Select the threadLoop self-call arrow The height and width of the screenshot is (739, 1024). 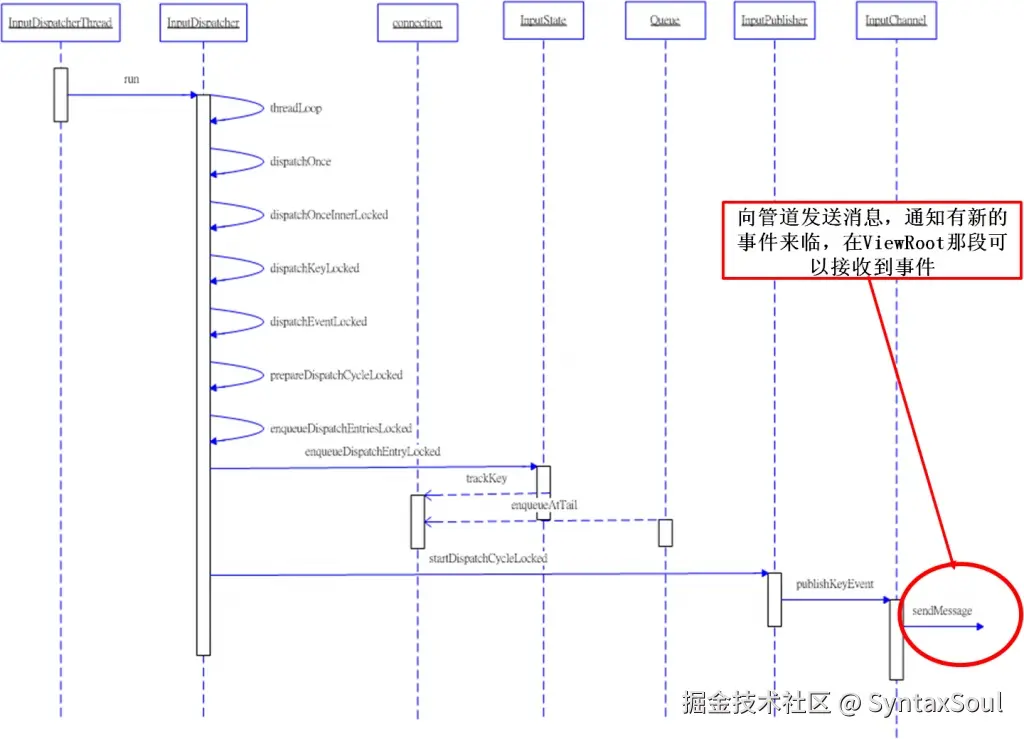point(235,108)
